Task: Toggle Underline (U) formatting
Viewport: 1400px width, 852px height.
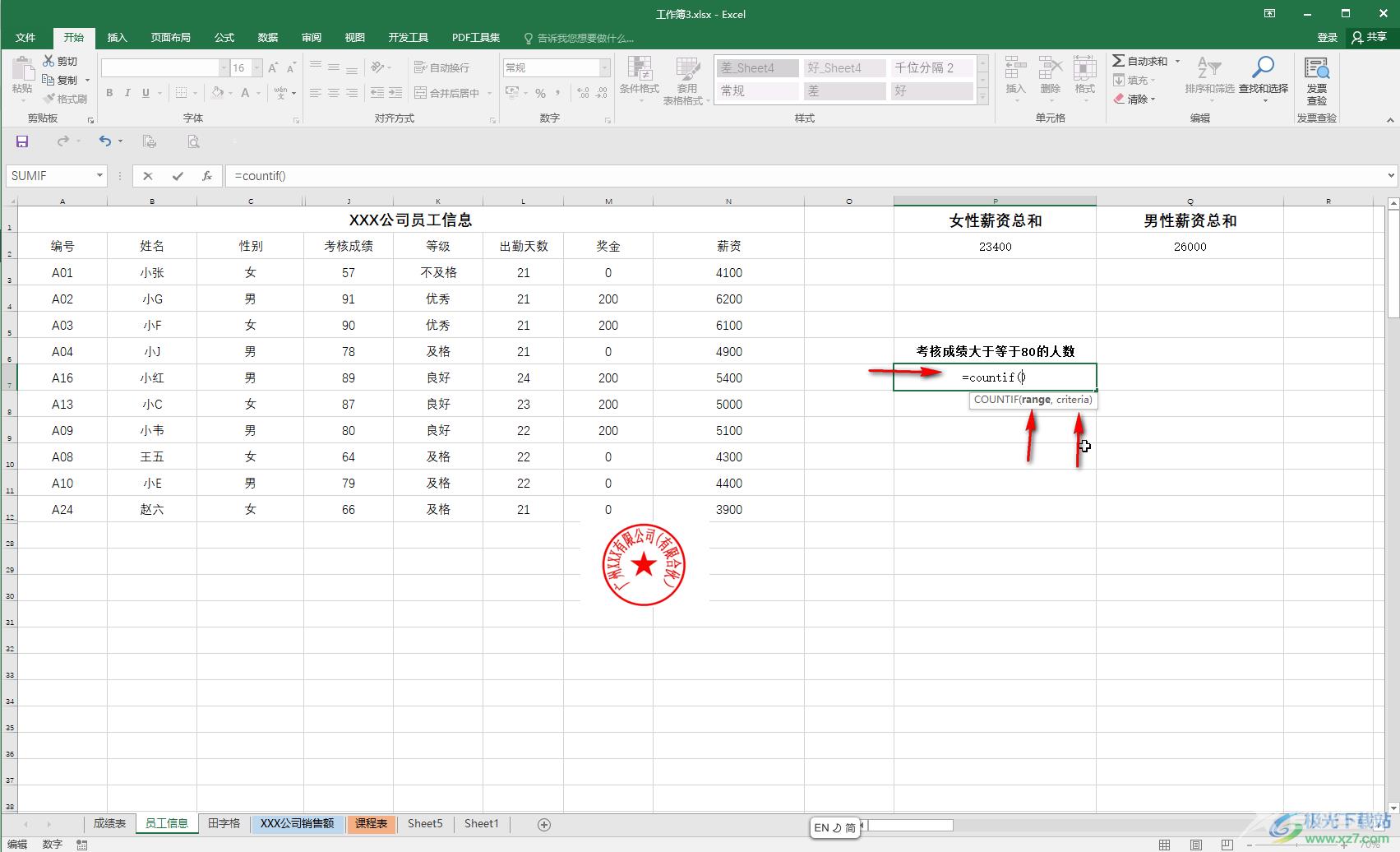Action: 146,93
